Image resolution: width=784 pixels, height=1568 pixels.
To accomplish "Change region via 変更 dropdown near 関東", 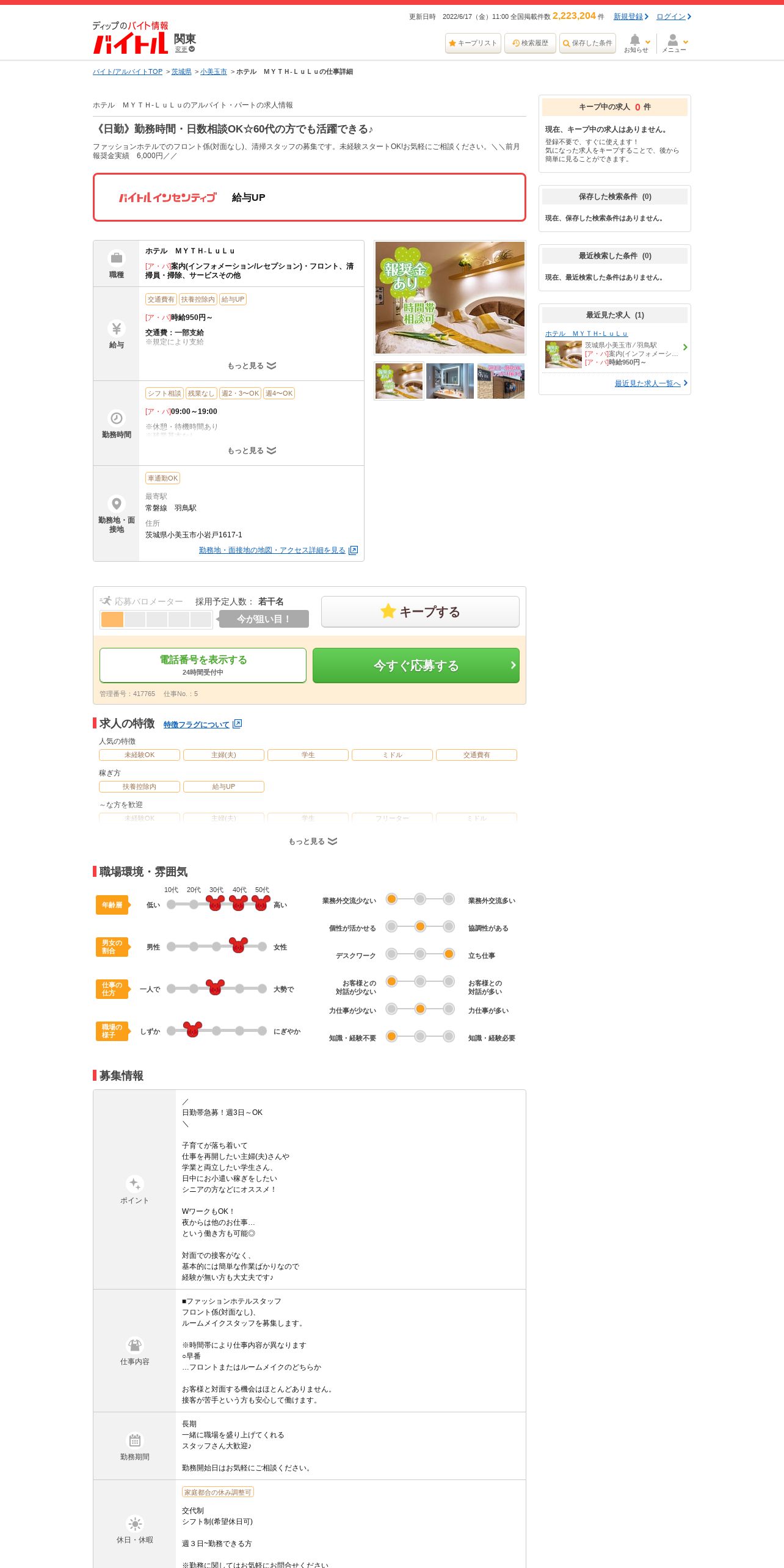I will 184,49.
